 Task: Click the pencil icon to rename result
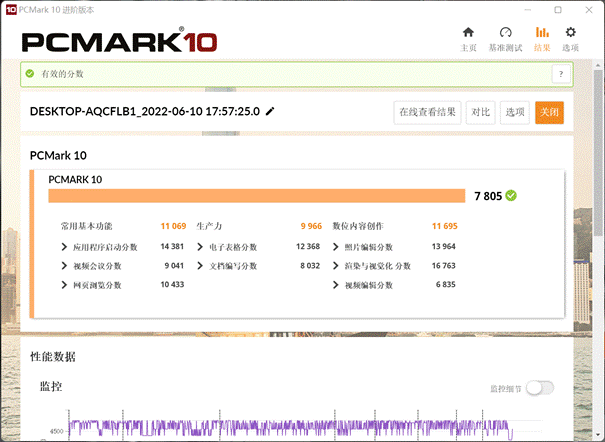[x=270, y=111]
